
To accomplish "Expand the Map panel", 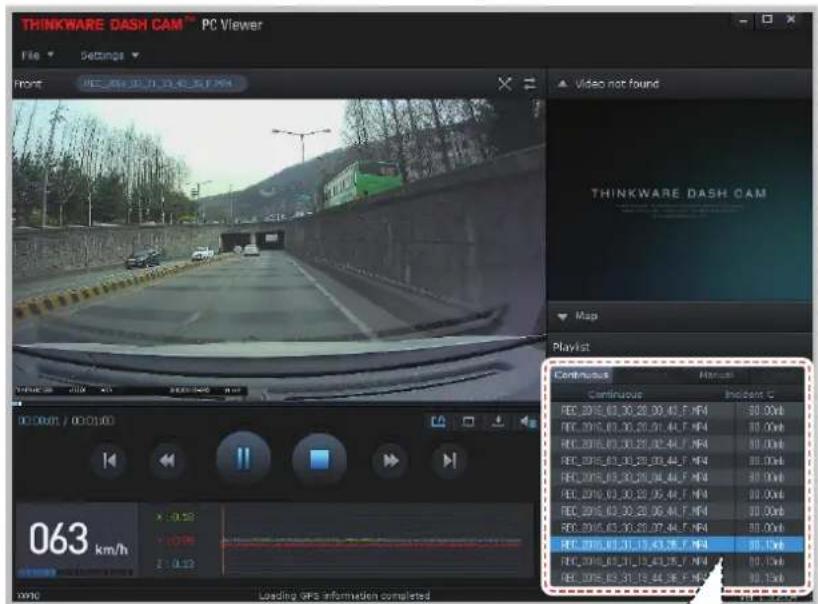I will 562,317.
